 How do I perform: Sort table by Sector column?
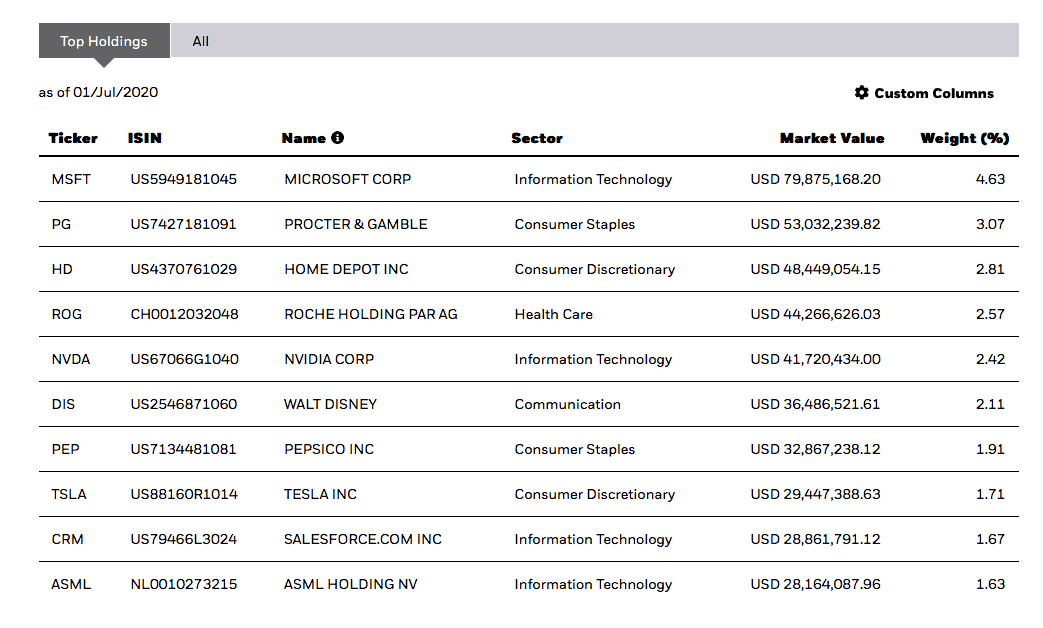pyautogui.click(x=537, y=138)
